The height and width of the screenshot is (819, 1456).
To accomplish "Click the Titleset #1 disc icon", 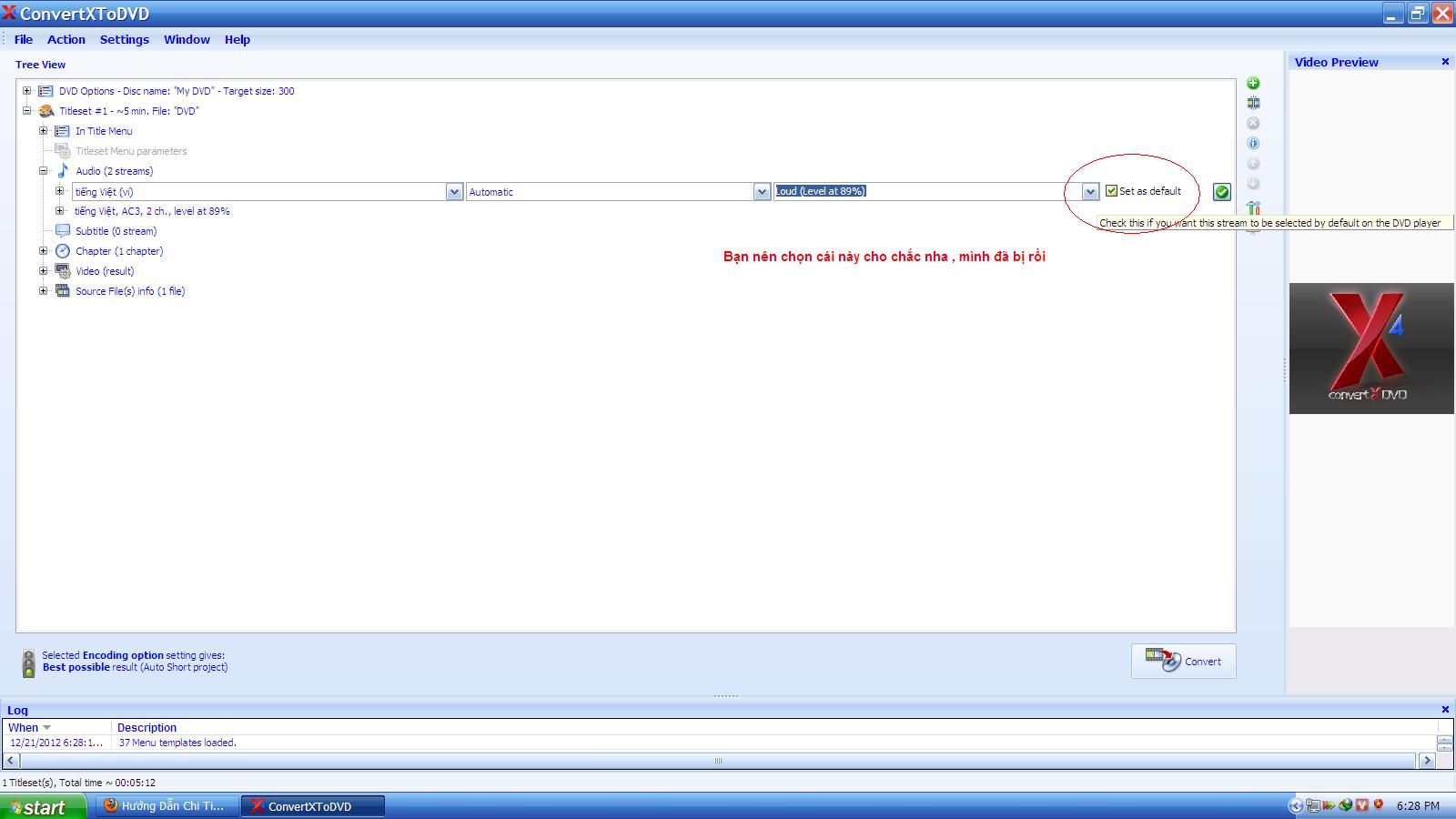I will pyautogui.click(x=45, y=111).
